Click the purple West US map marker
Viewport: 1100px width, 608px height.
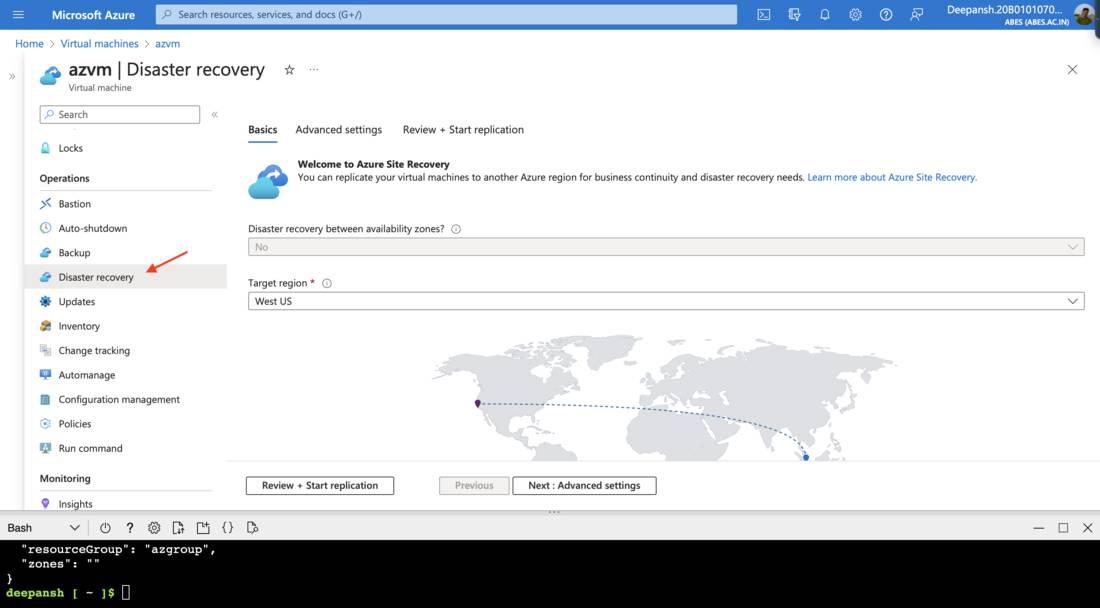tap(478, 403)
